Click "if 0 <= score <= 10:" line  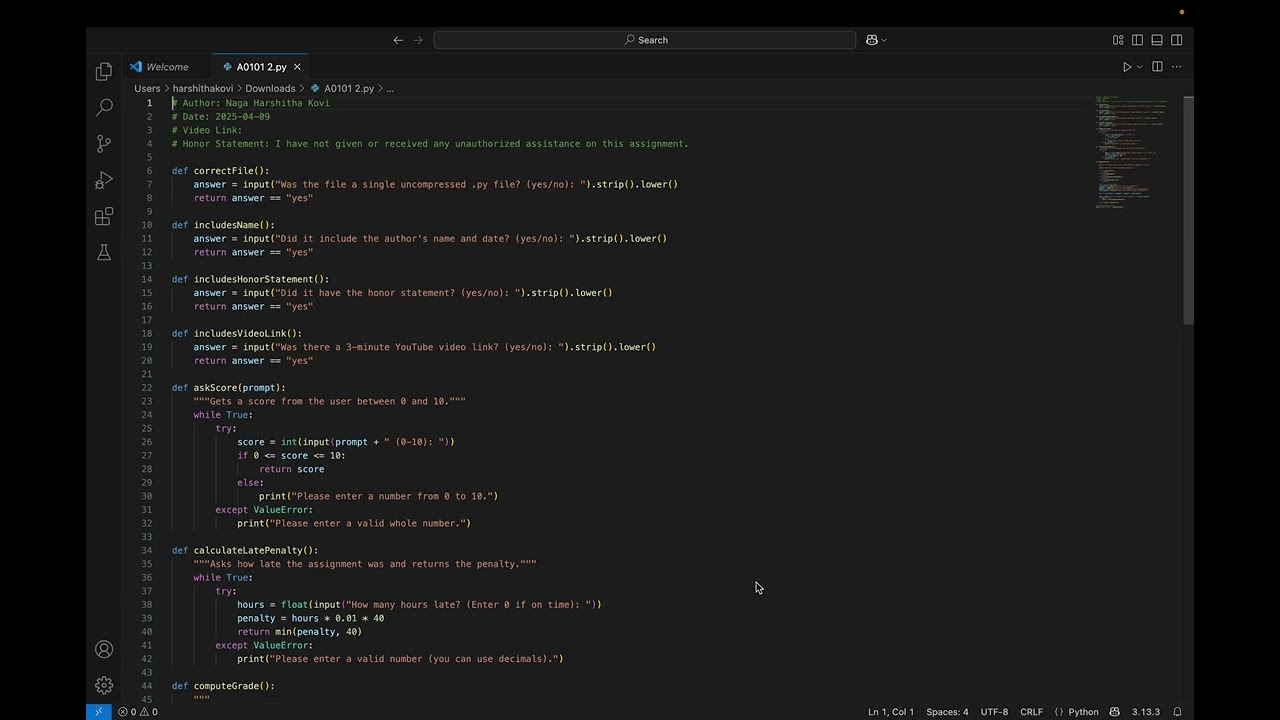tap(291, 455)
